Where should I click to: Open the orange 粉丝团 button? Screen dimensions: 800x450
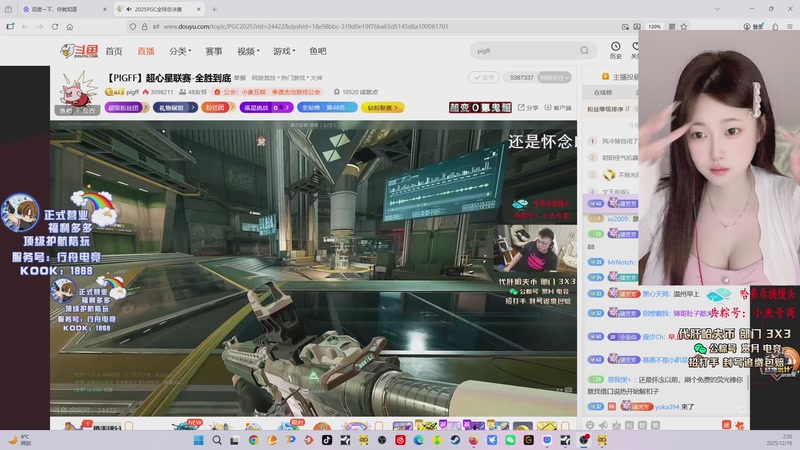click(218, 108)
